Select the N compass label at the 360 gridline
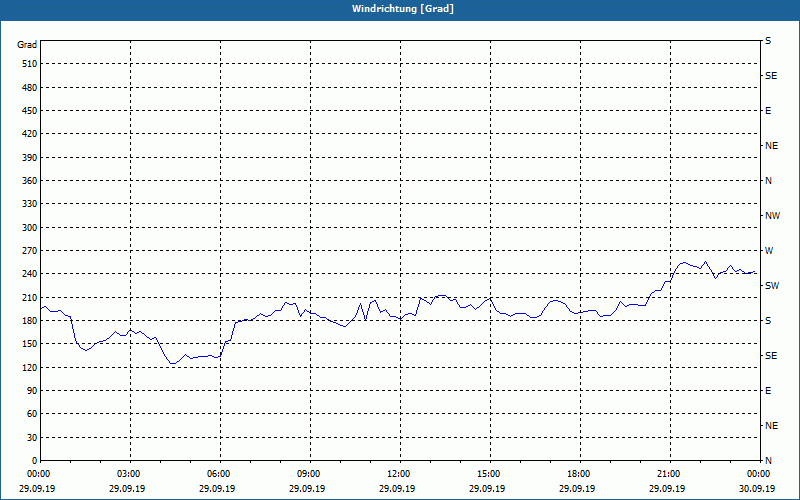 (x=768, y=181)
